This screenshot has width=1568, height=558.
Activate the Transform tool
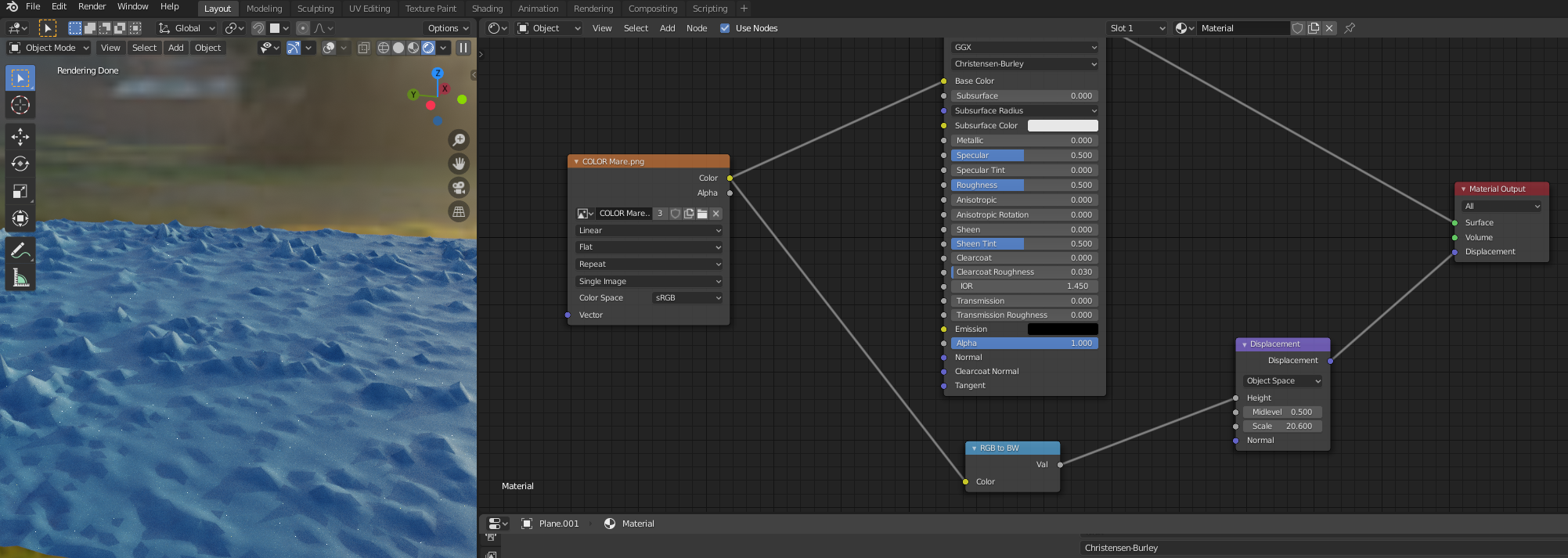(x=20, y=218)
